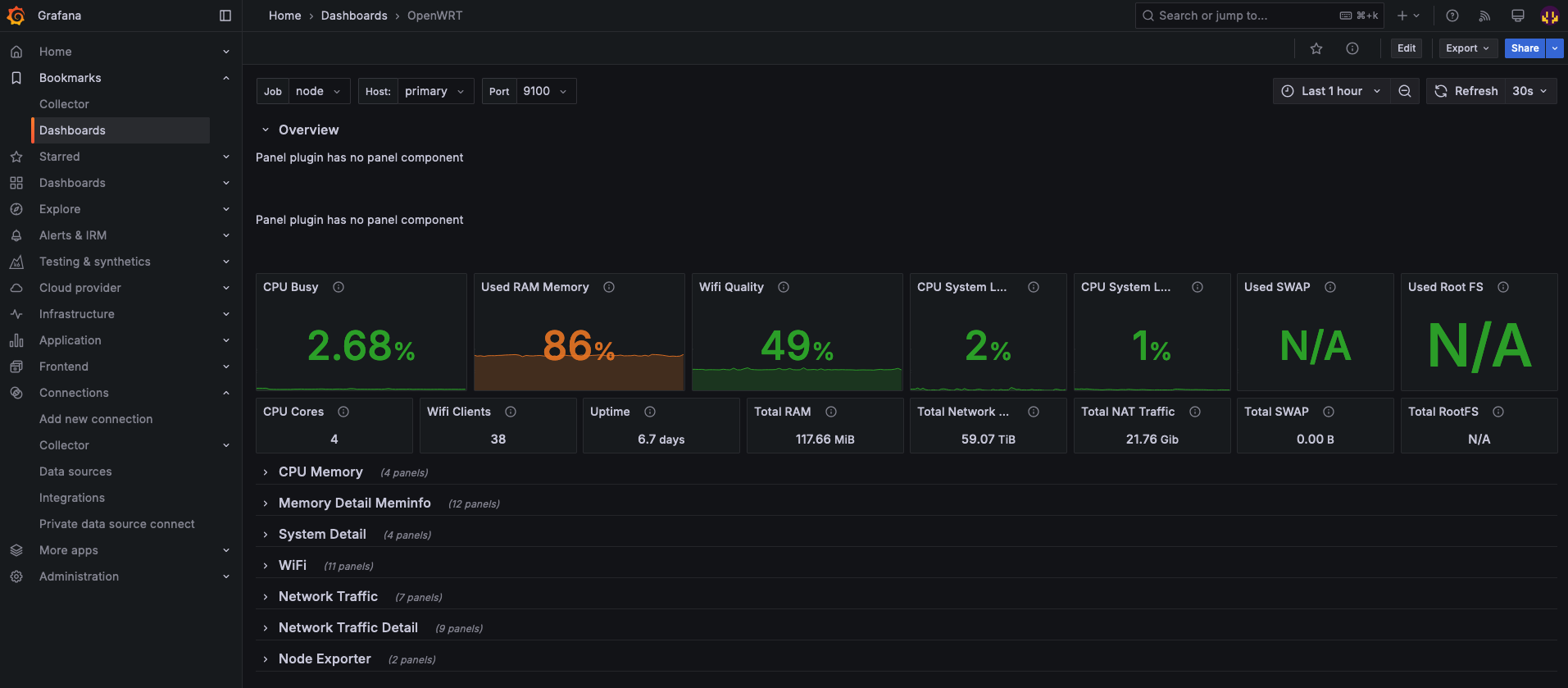The height and width of the screenshot is (688, 1568).
Task: Open Frontend menu item
Action: point(64,367)
